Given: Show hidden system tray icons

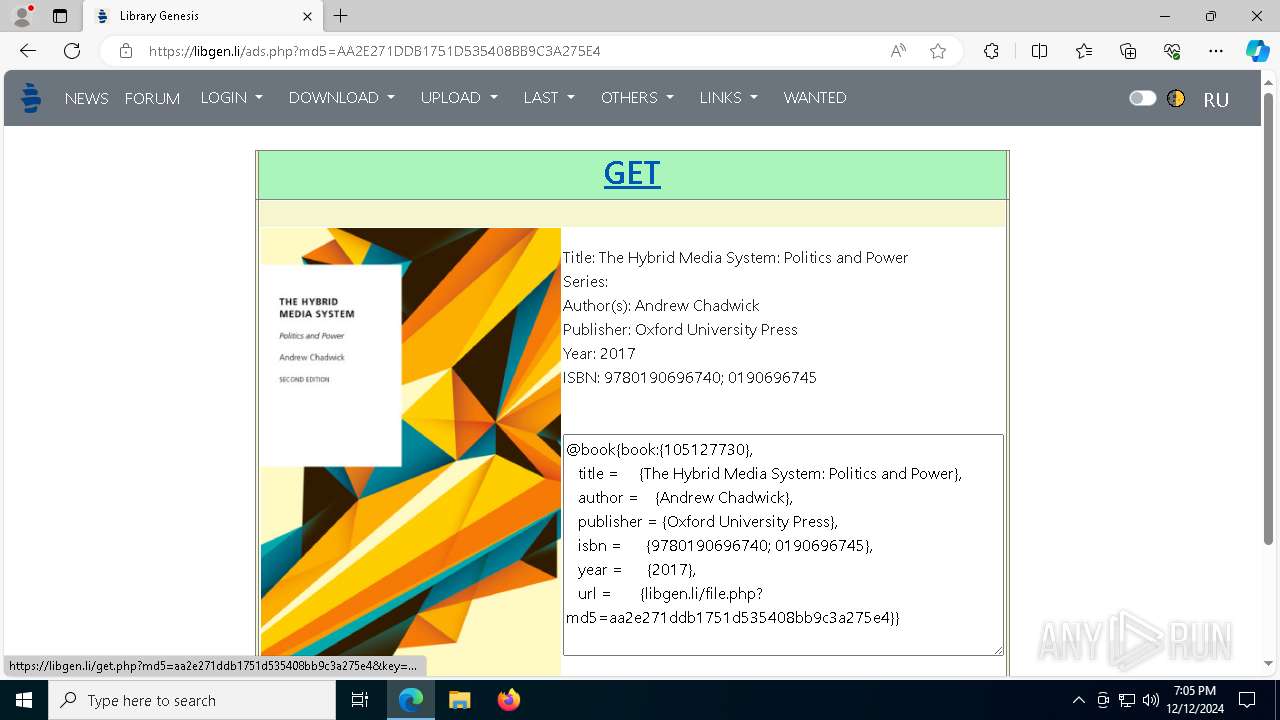Looking at the screenshot, I should pos(1078,700).
